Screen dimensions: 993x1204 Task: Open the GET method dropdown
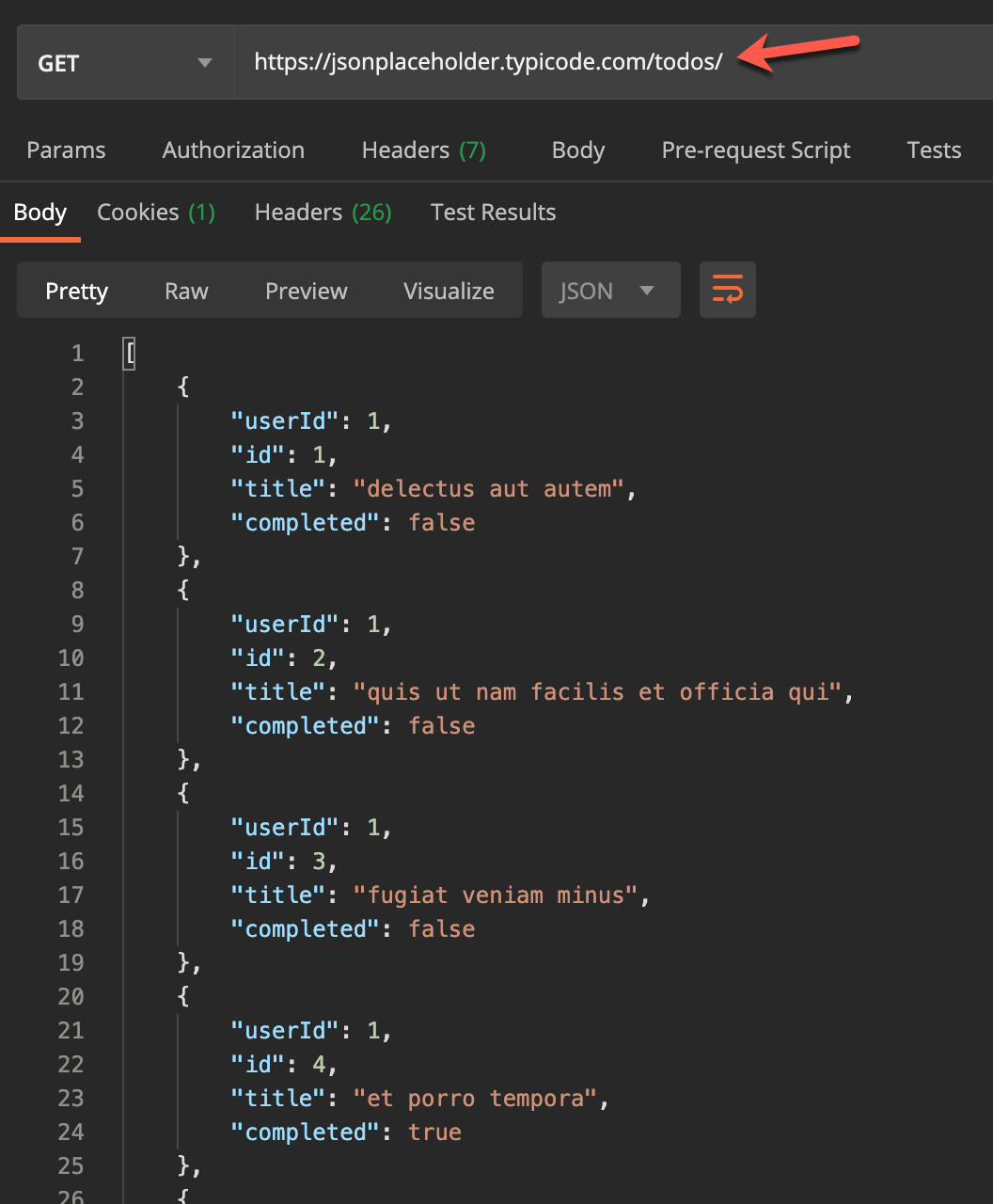click(125, 64)
